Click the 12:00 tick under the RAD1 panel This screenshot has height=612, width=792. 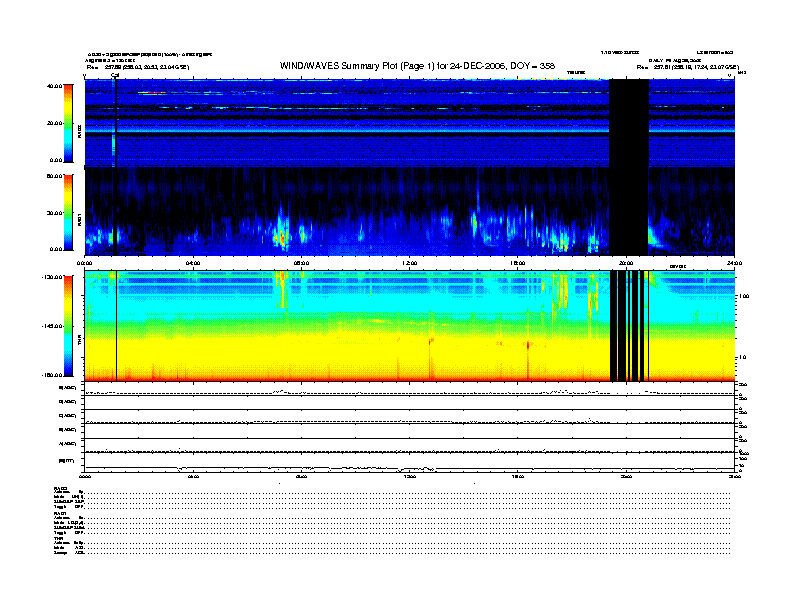[x=410, y=263]
